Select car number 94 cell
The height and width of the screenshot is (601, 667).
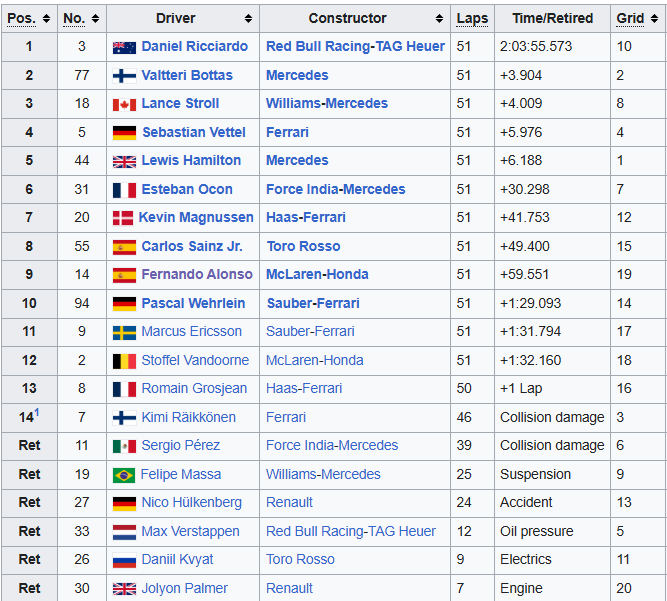pos(82,303)
